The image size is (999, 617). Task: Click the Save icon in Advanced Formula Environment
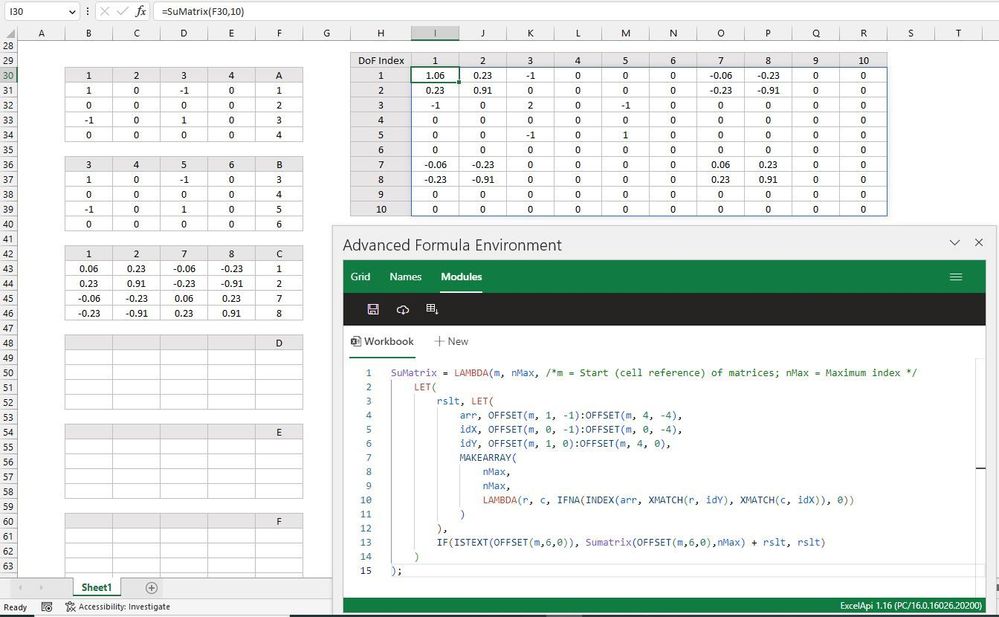pyautogui.click(x=373, y=309)
